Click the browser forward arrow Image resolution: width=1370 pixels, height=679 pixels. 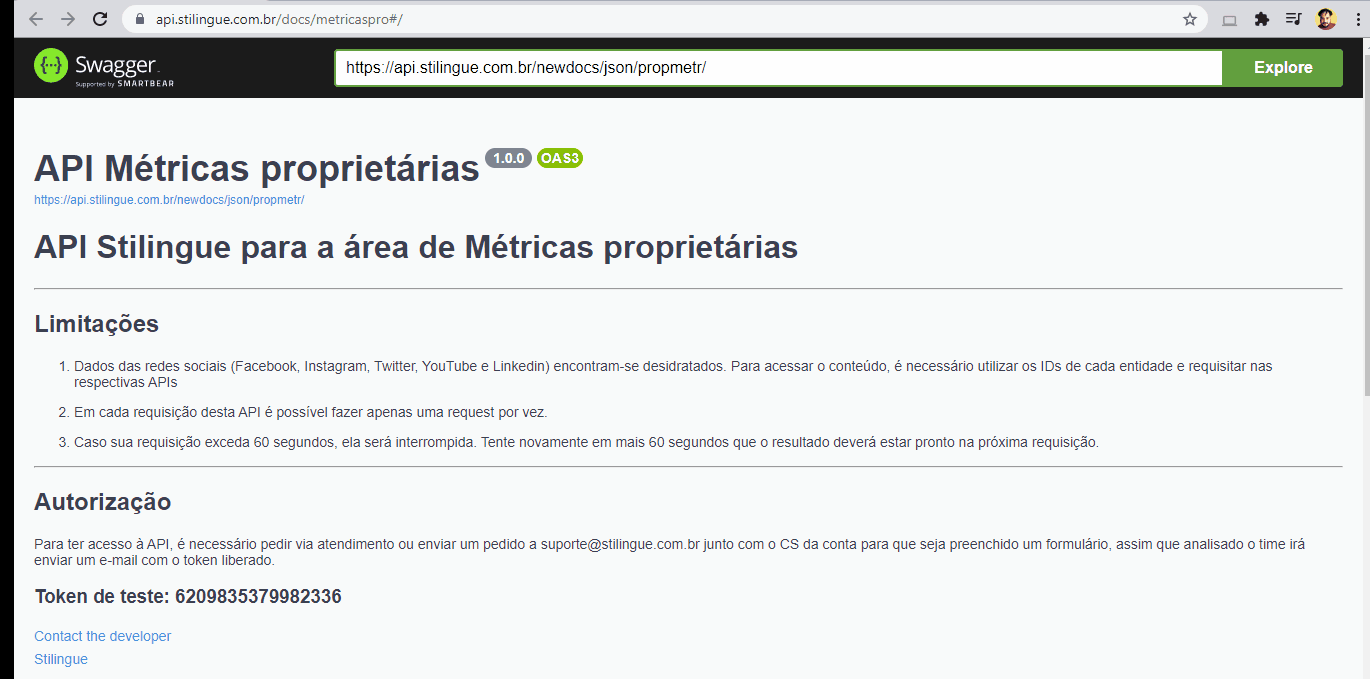pos(67,19)
